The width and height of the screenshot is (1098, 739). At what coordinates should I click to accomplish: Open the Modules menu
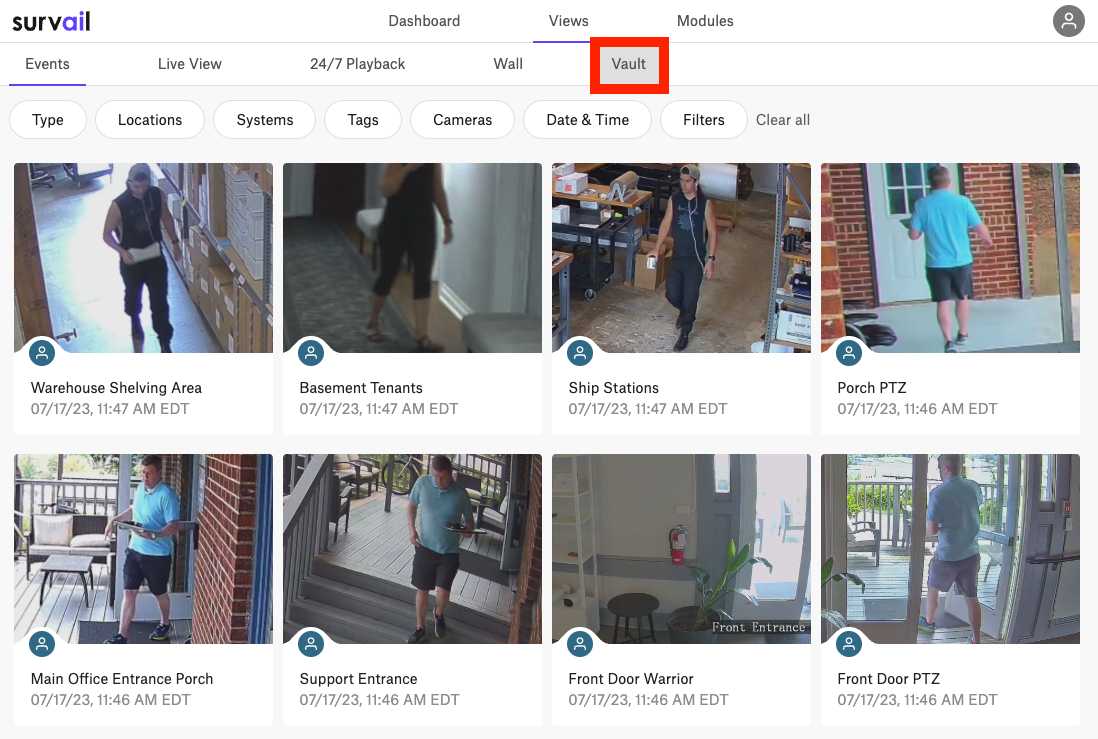(705, 21)
